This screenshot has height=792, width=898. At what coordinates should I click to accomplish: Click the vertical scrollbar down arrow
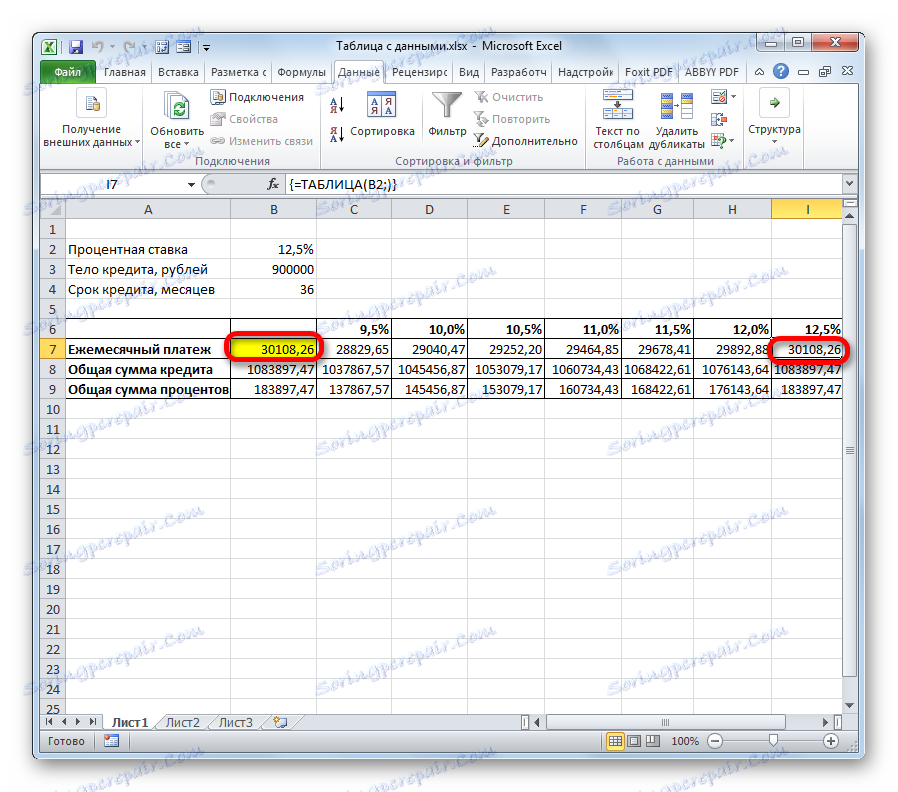tap(850, 706)
